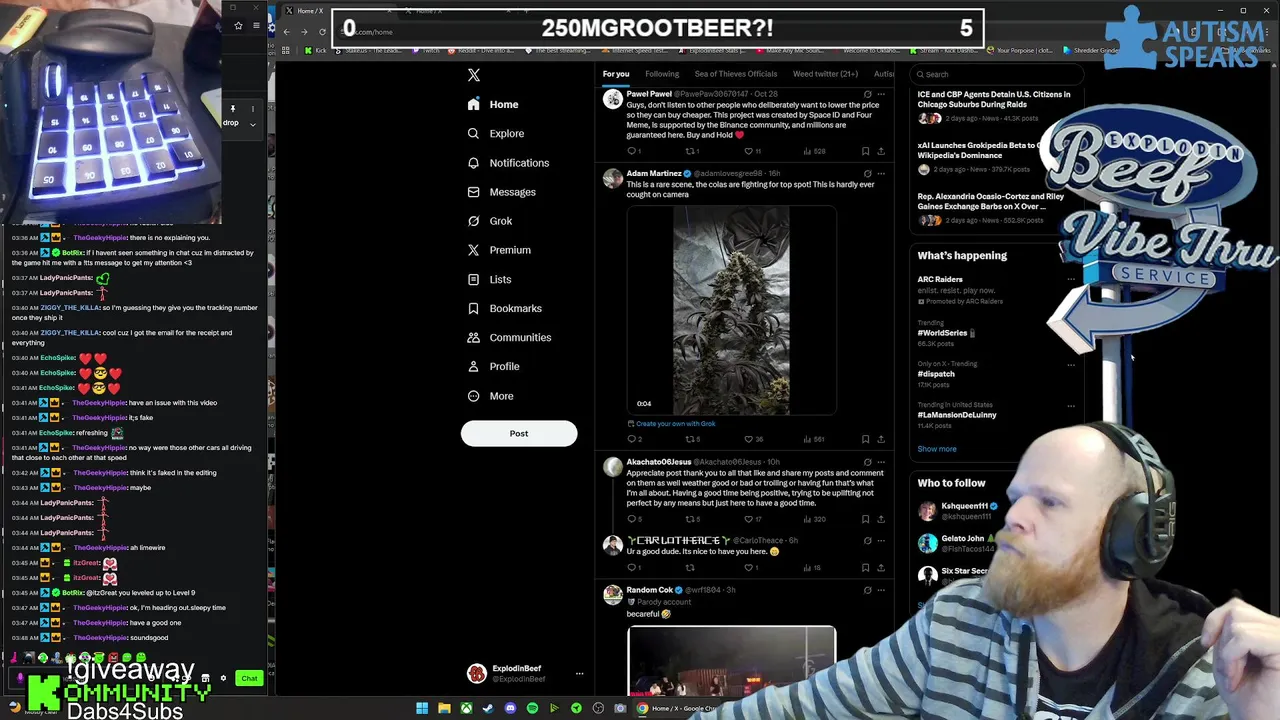
Task: Open options for #LaMansionDeLuinny trend
Action: [1071, 406]
